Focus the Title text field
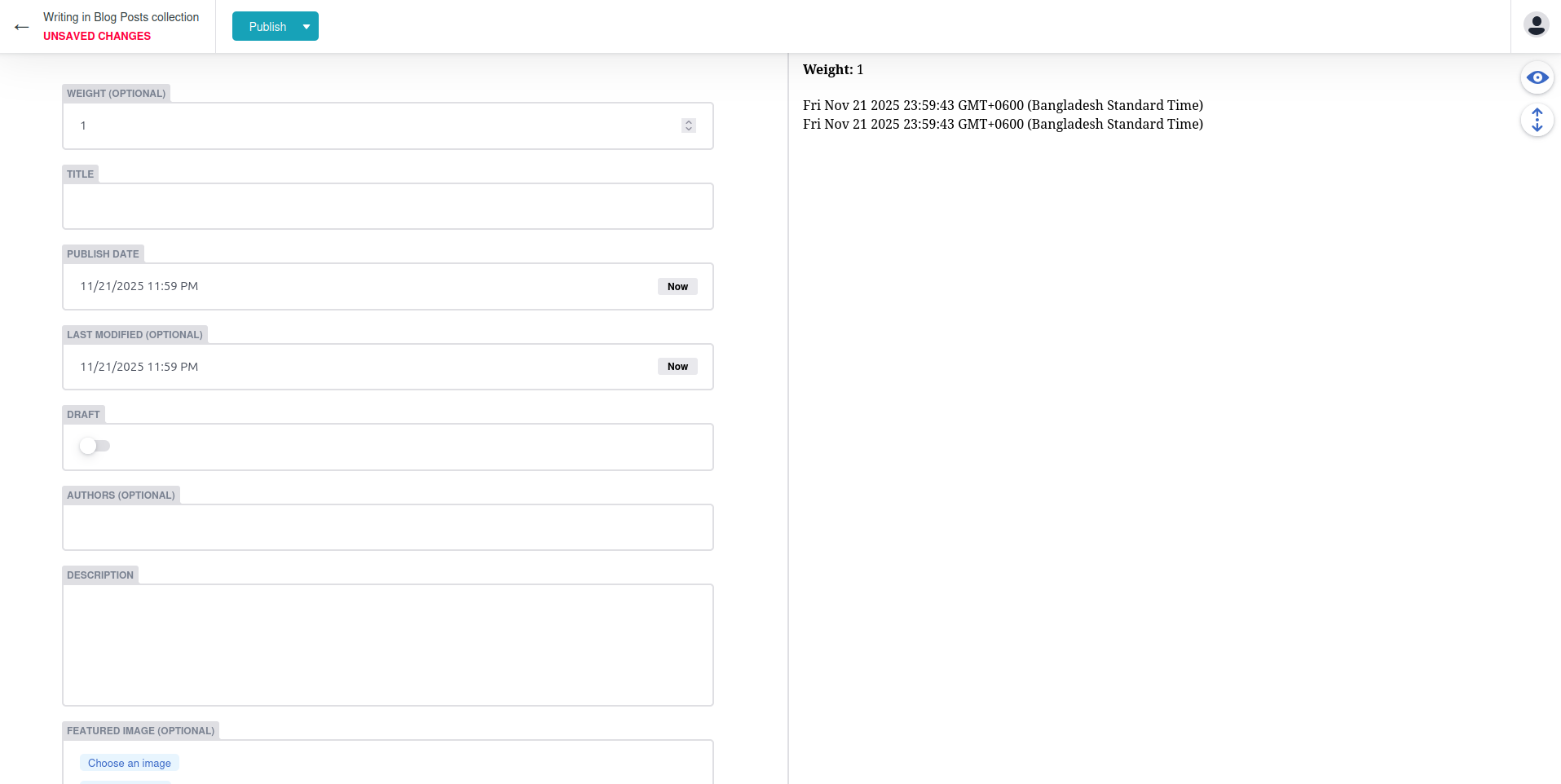Screen dimensions: 1561x784 (387, 206)
